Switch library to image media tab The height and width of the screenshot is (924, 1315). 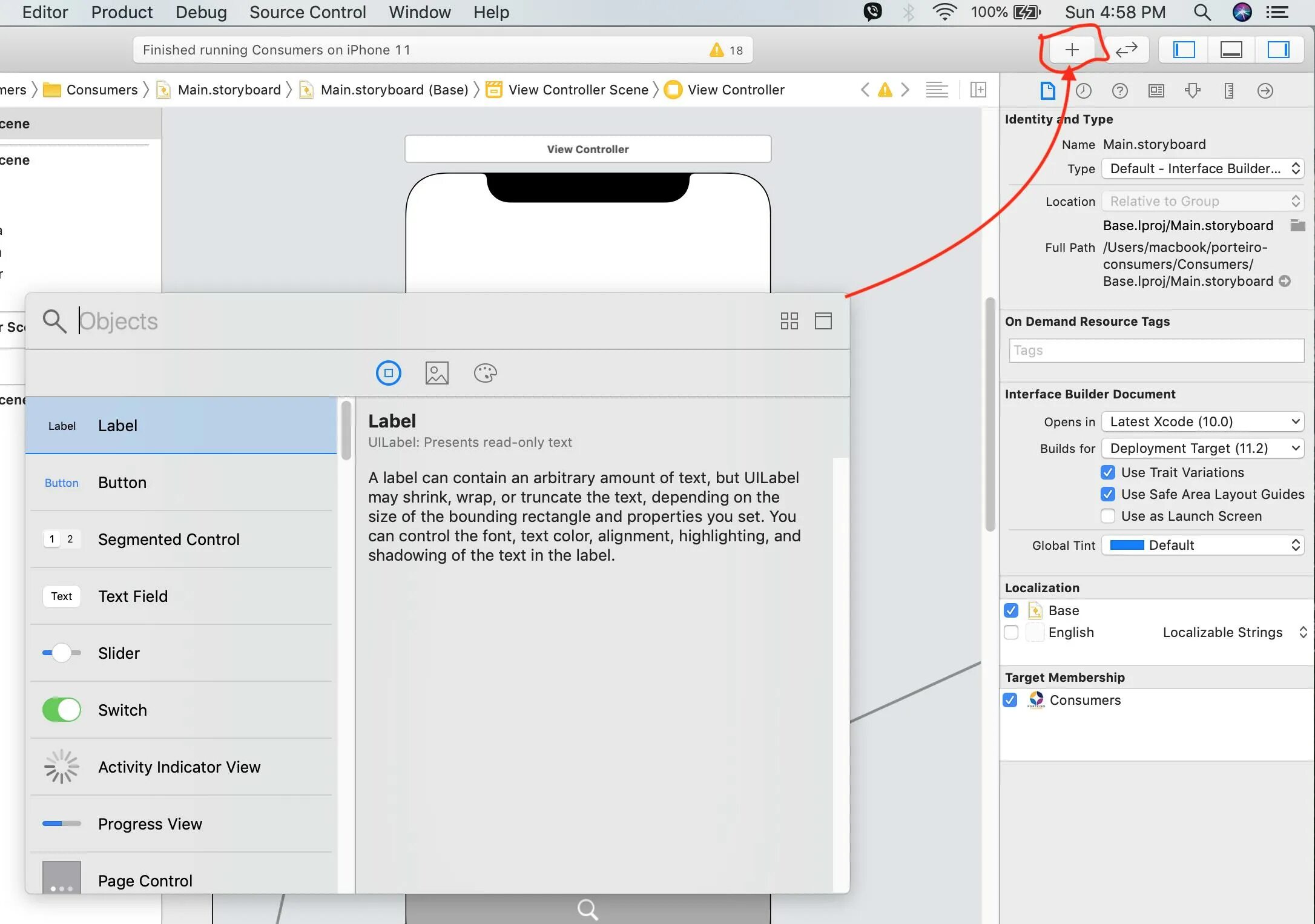437,373
